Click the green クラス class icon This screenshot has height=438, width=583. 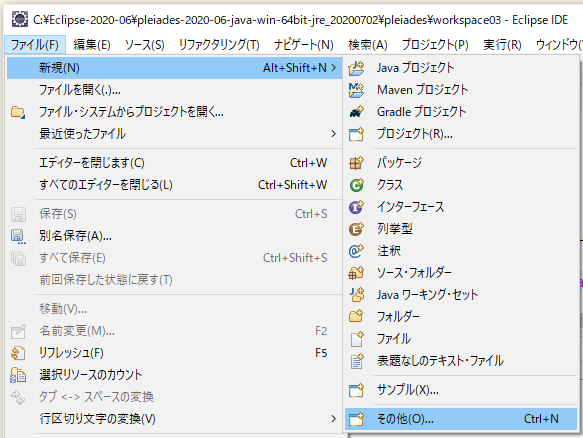coord(357,185)
